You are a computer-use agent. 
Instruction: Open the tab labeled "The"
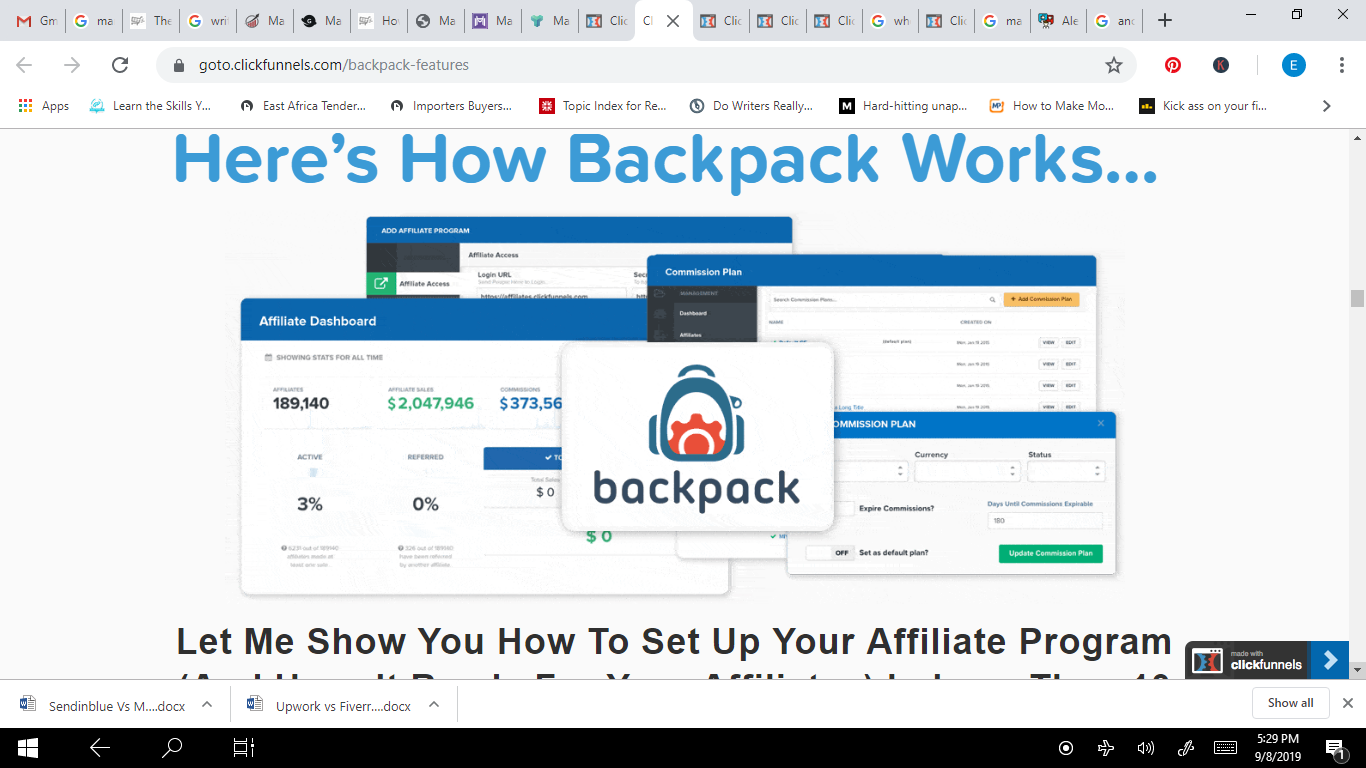152,21
